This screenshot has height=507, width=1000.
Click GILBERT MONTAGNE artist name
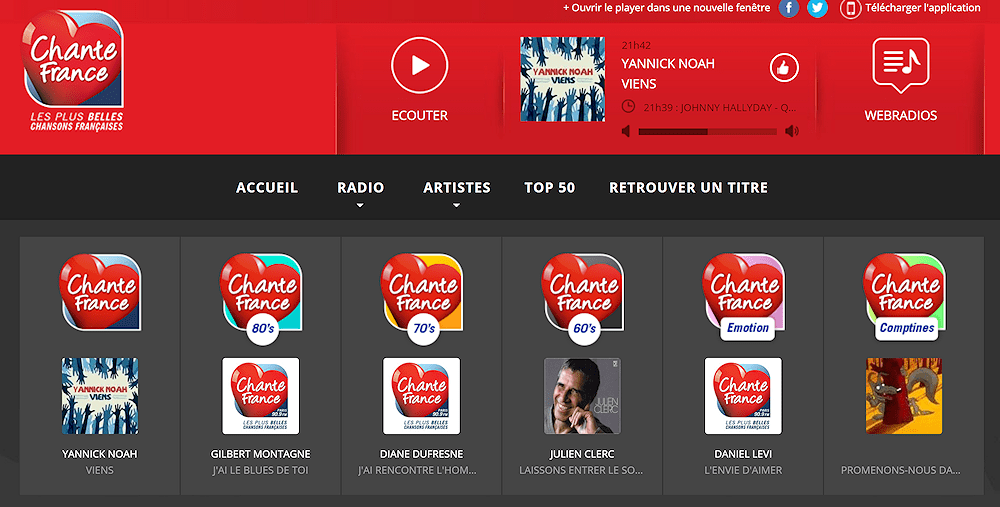coord(261,454)
